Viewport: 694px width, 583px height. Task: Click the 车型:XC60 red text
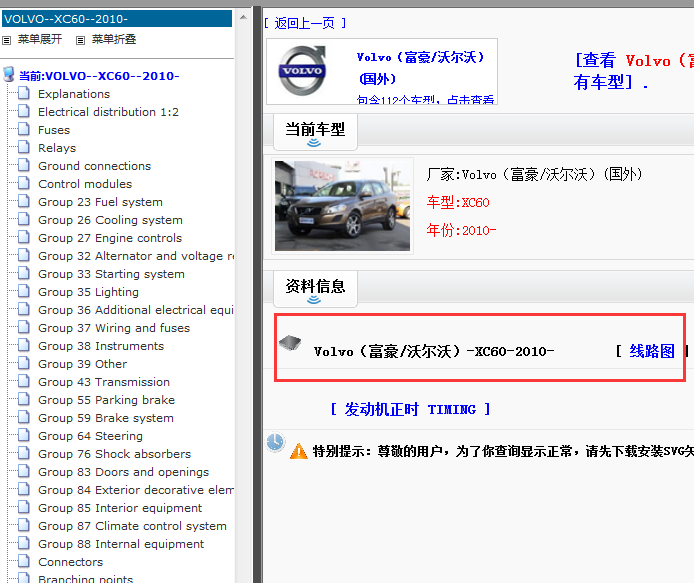tap(458, 202)
